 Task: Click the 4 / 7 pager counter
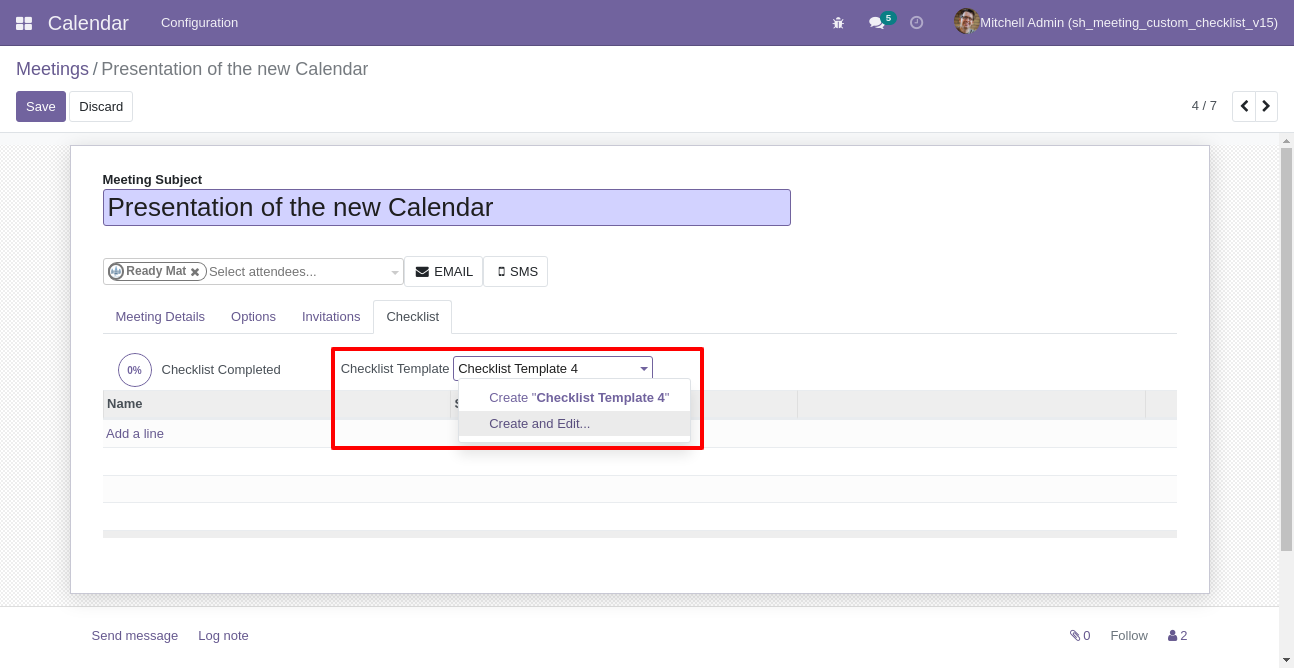click(1204, 106)
